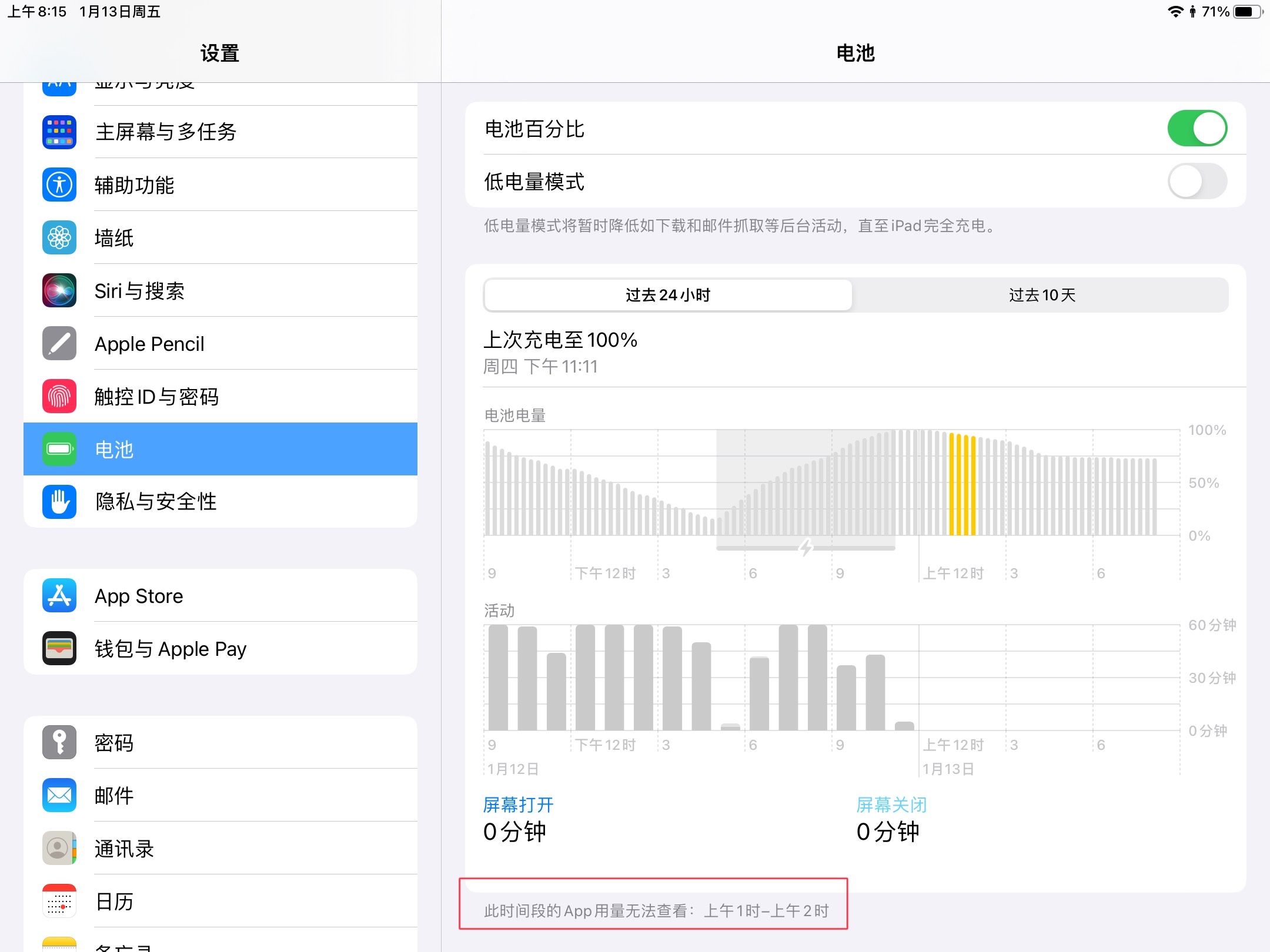
Task: Open the Mail envelope icon
Action: (59, 795)
